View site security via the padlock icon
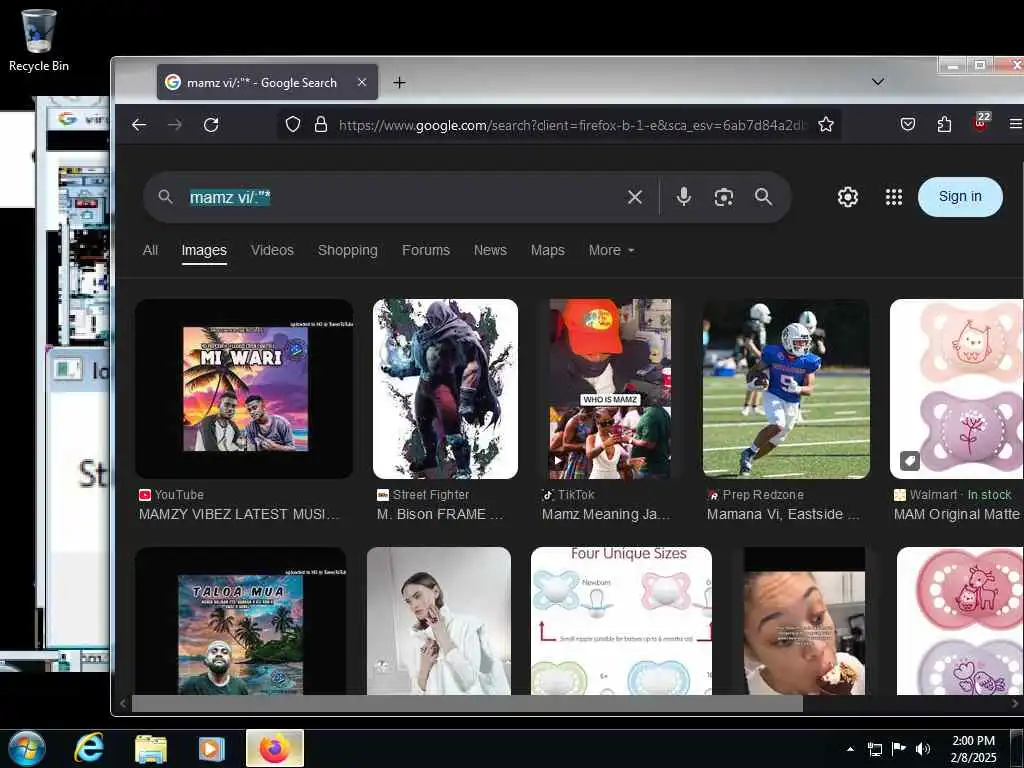The width and height of the screenshot is (1024, 768). coord(321,124)
